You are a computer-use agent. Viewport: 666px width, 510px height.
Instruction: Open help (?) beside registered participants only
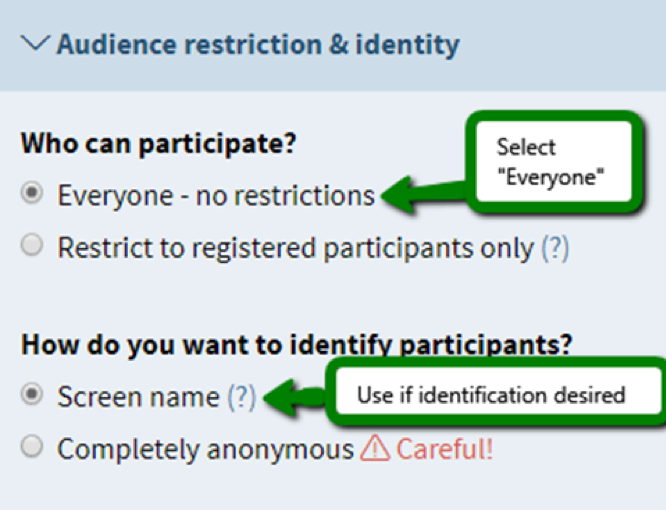[x=555, y=248]
